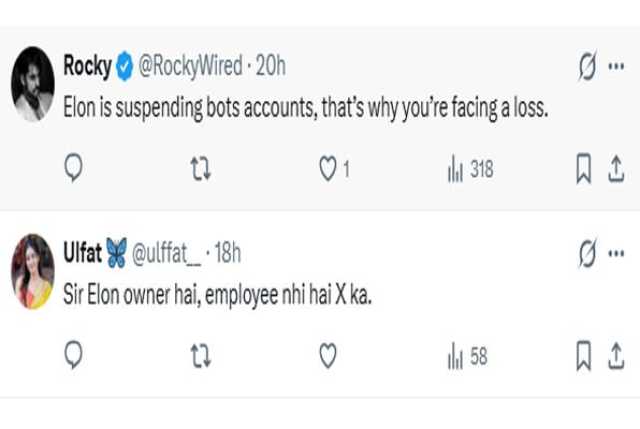Image resolution: width=640 pixels, height=429 pixels.
Task: Reply to Ulfat's tweet
Action: pos(73,355)
